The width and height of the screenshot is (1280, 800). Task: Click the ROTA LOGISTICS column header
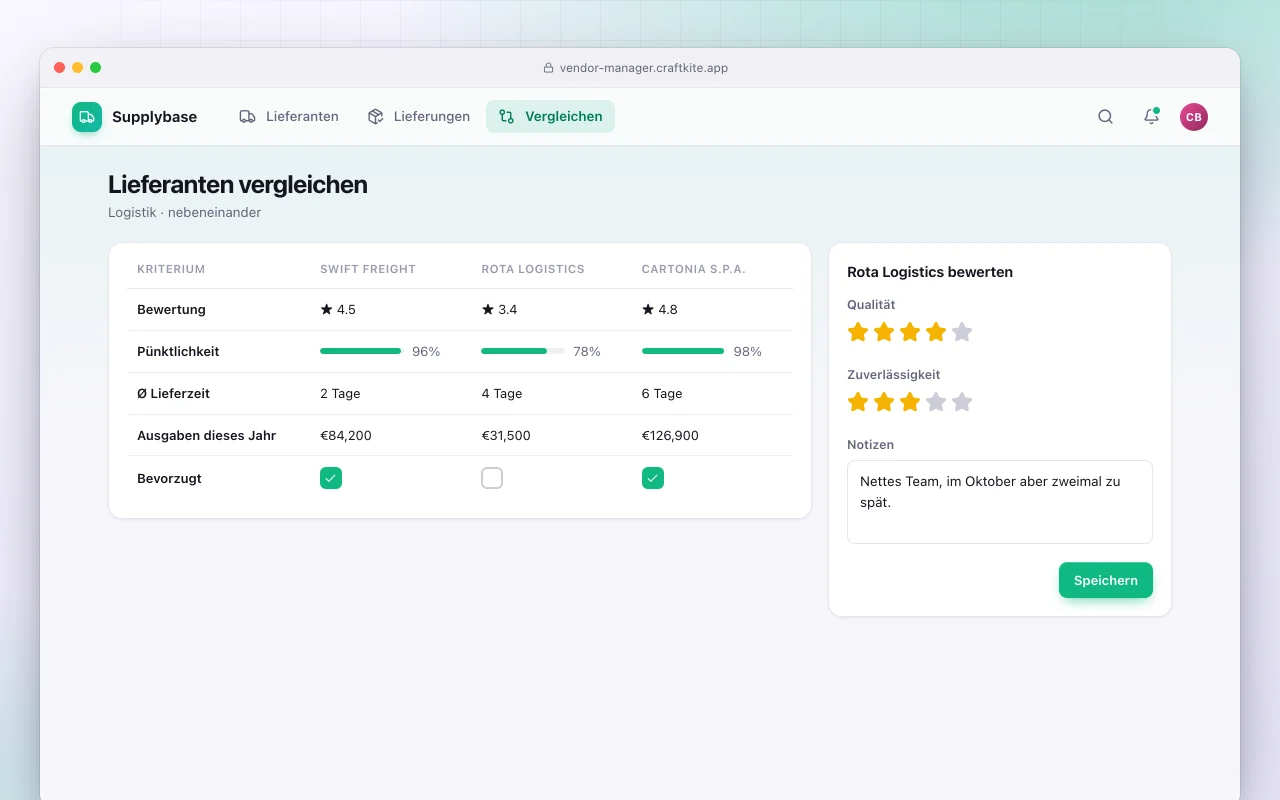(533, 269)
